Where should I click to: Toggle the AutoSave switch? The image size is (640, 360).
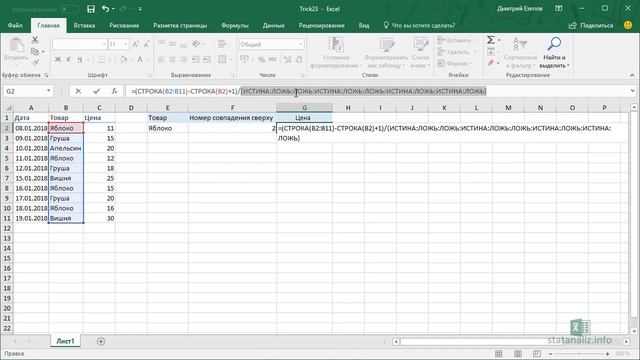[x=69, y=9]
